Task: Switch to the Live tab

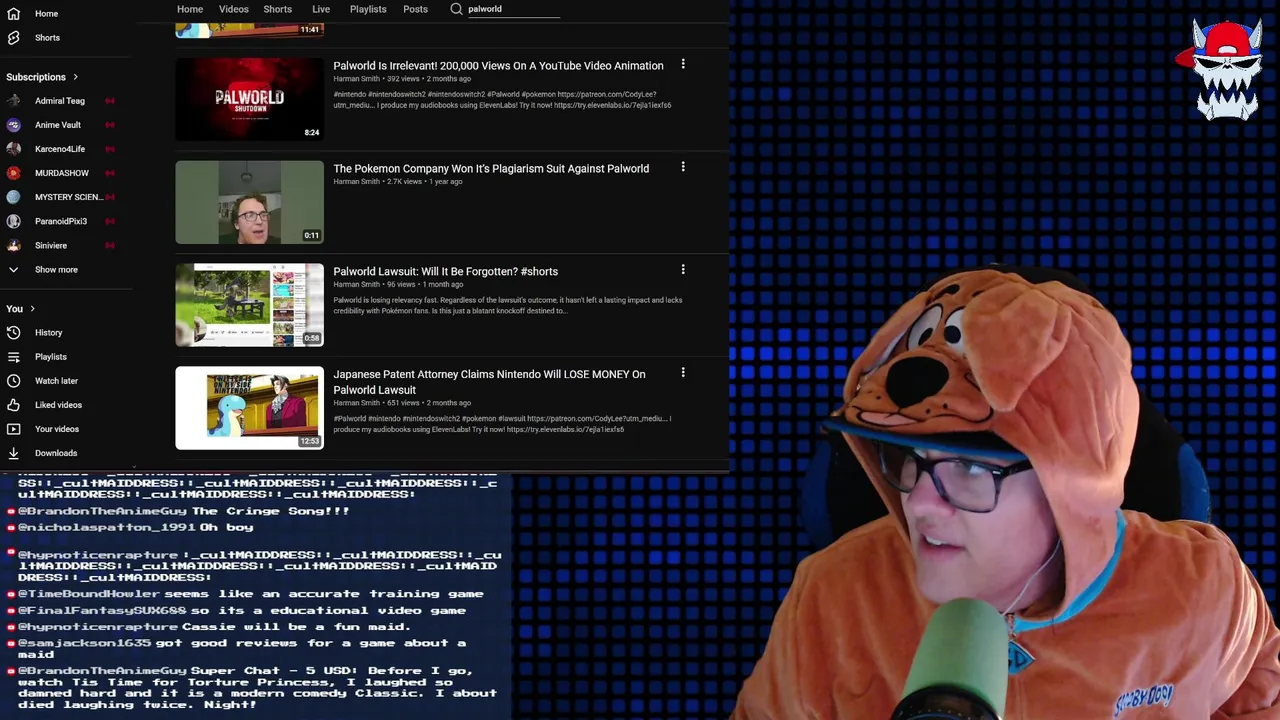Action: 321,9
